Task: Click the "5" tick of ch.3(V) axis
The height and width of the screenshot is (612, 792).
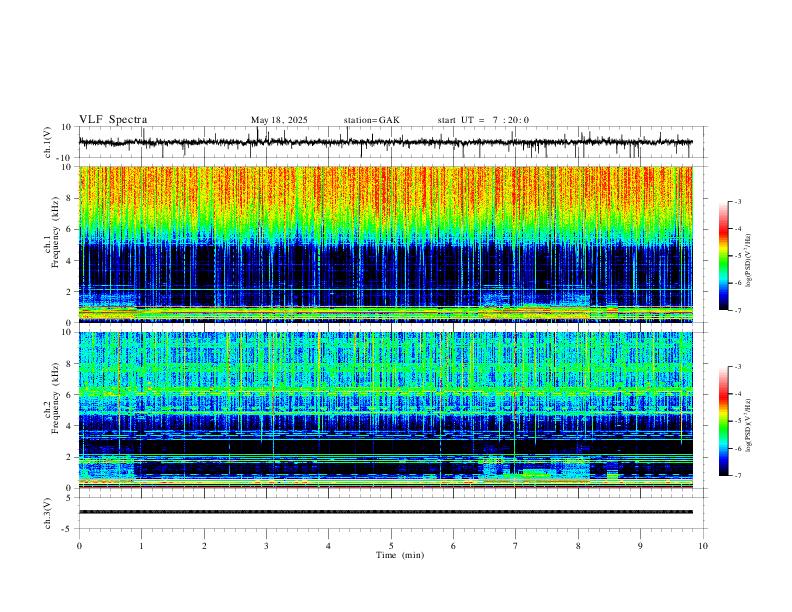Action: [x=70, y=498]
